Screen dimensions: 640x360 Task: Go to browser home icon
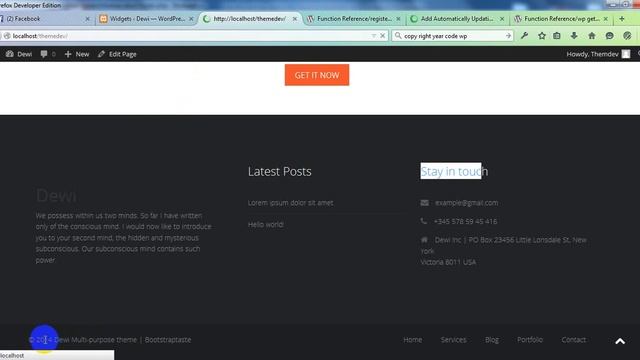tap(592, 36)
